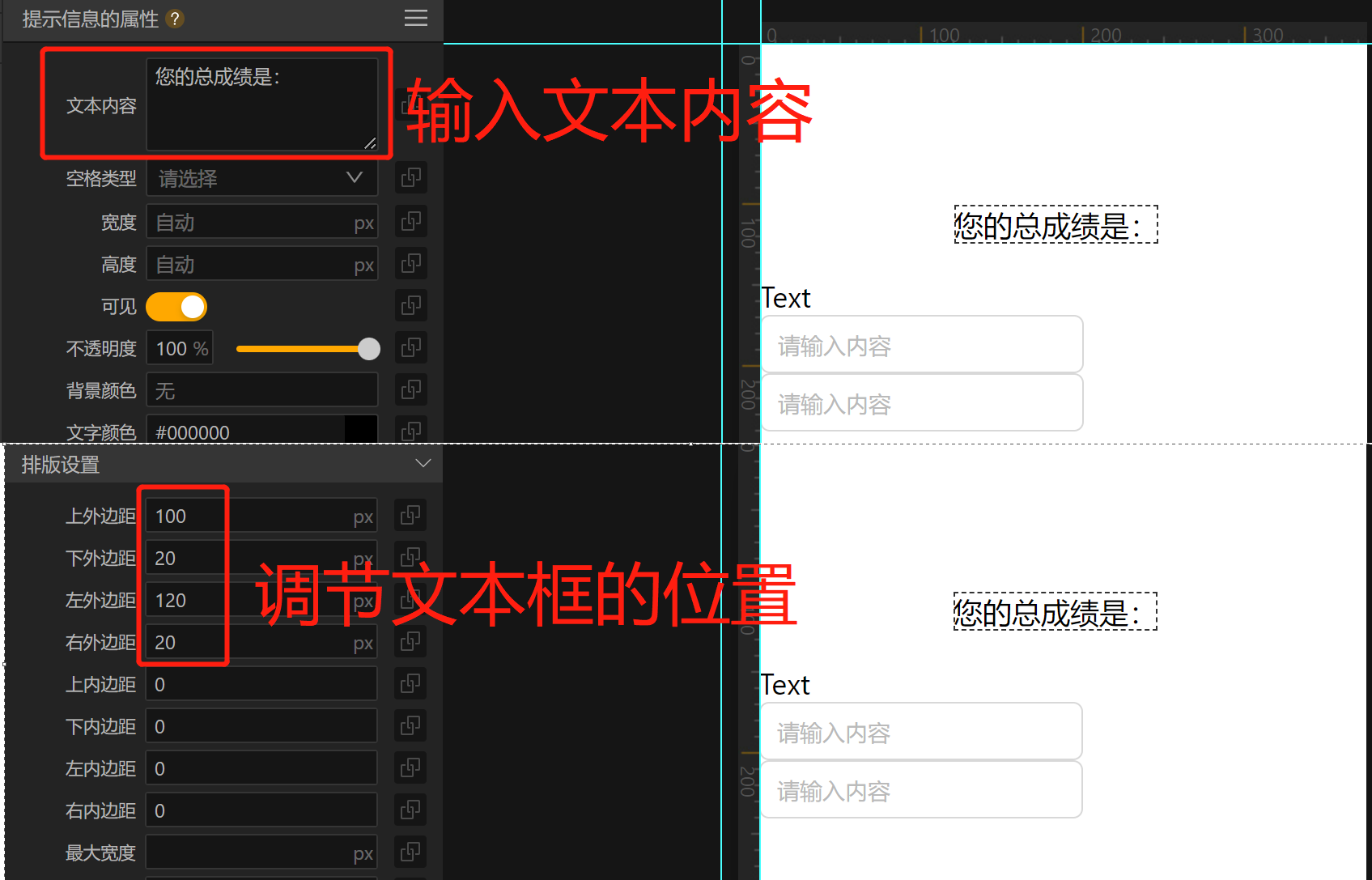The width and height of the screenshot is (1372, 880).
Task: Click the 下外边距 field with value 20
Action: coord(261,558)
